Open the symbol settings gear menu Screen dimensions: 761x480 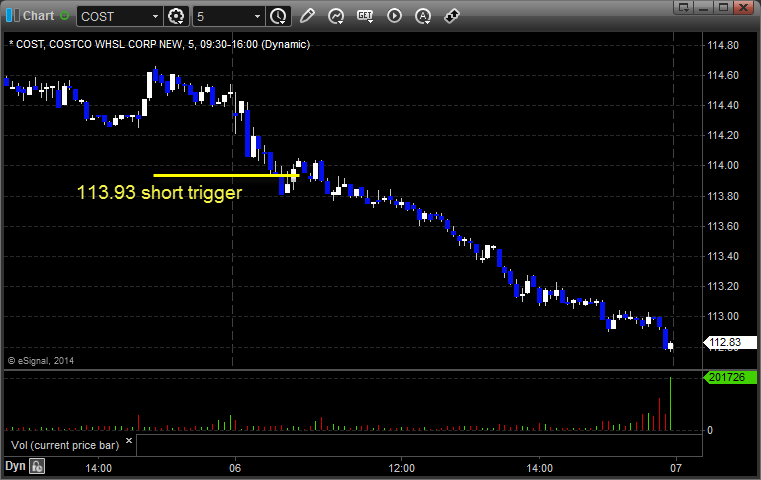(x=176, y=17)
